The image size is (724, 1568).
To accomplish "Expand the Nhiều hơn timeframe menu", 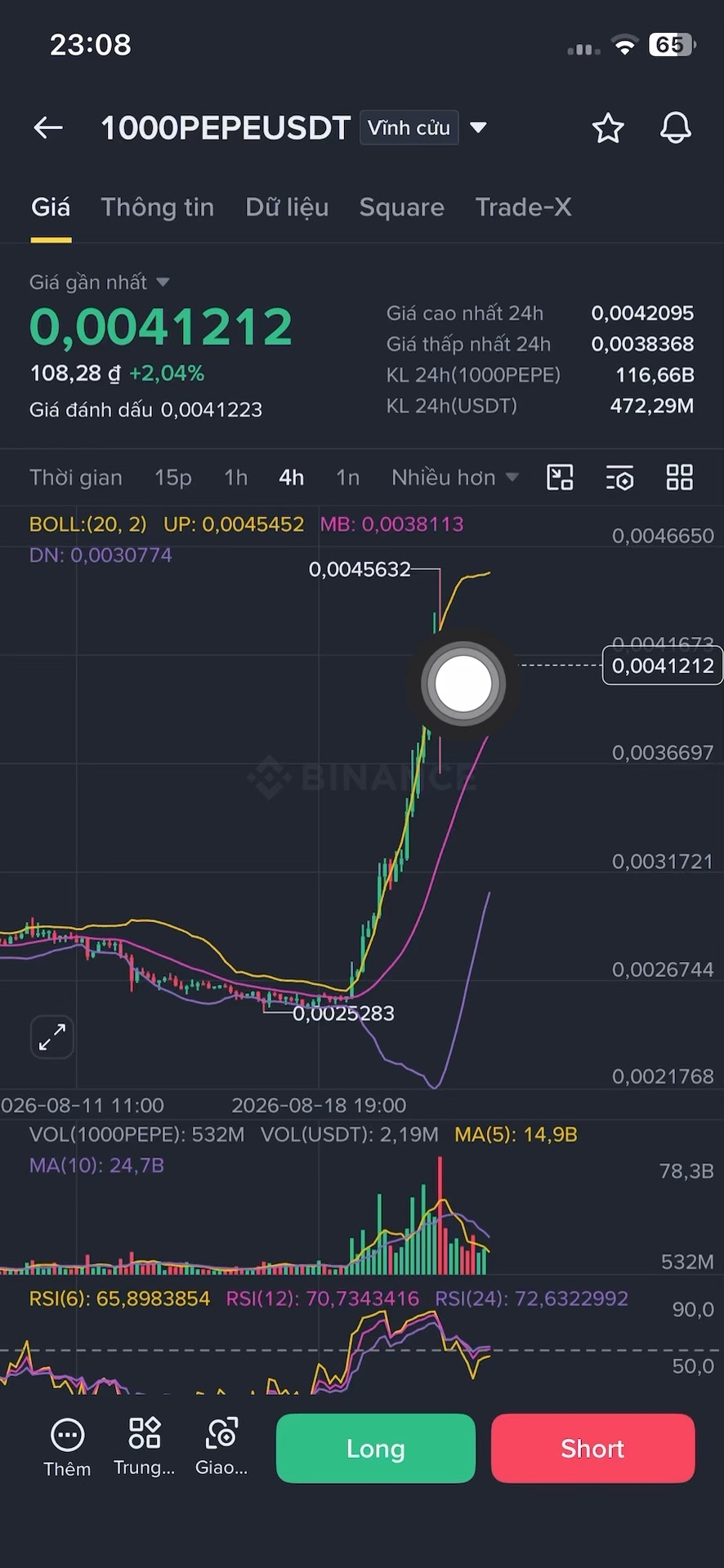I will tap(455, 478).
